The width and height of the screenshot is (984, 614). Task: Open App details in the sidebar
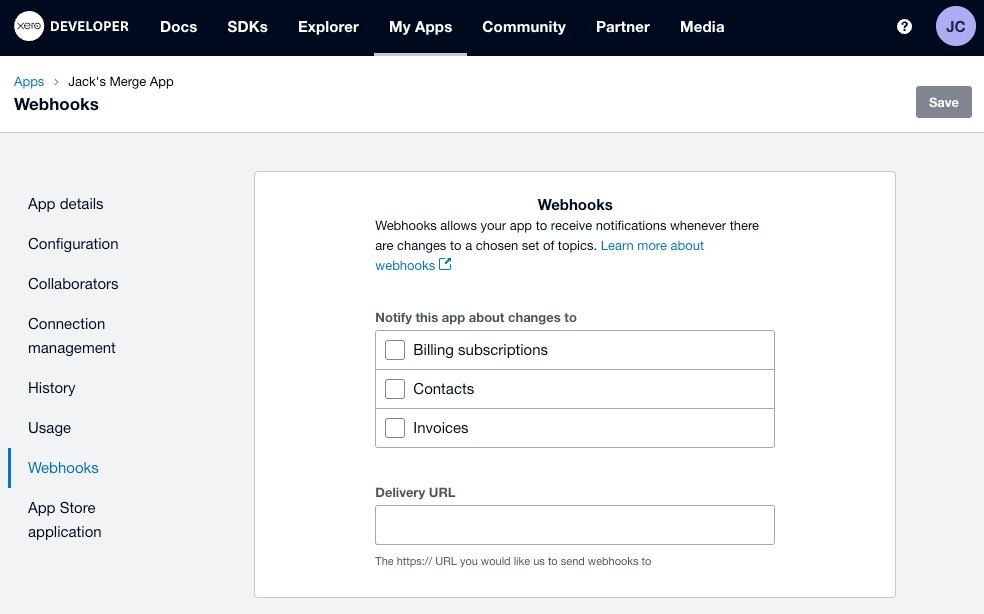[x=66, y=204]
